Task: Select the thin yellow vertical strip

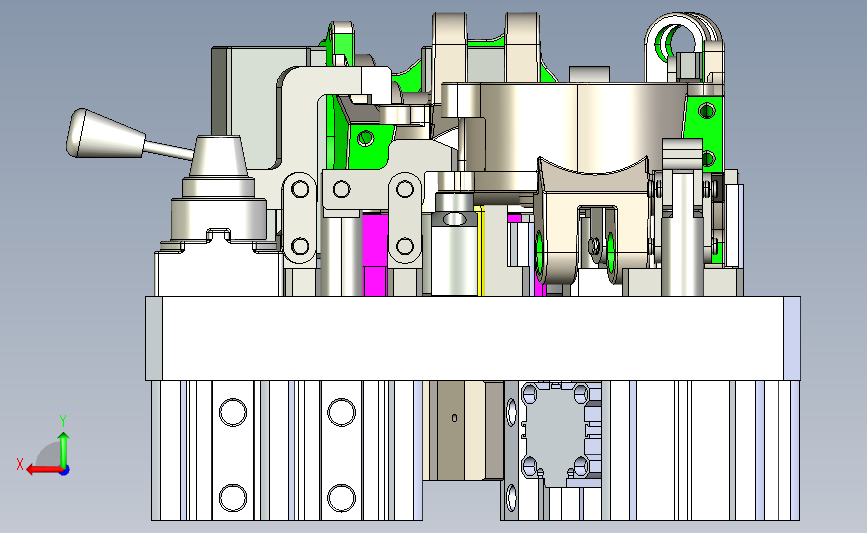Action: tap(482, 252)
